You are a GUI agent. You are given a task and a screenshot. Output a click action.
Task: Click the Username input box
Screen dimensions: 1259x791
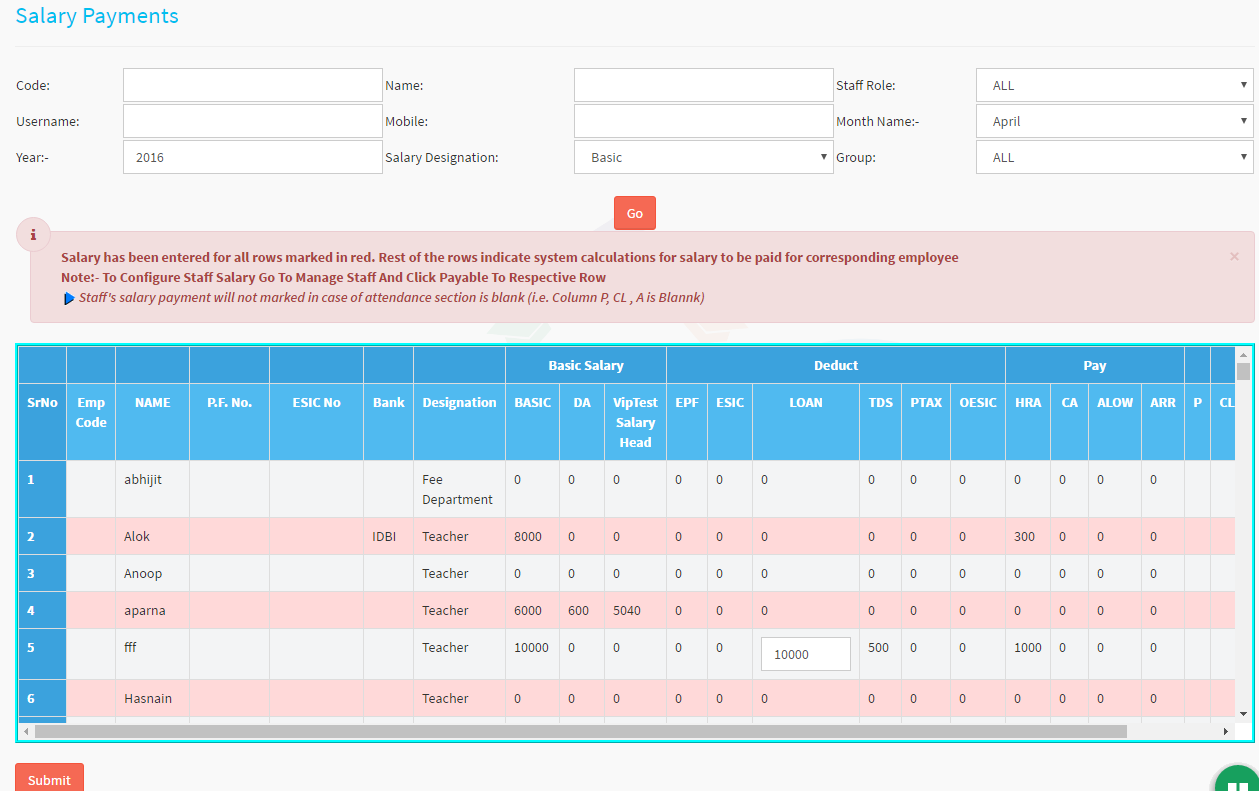tap(252, 122)
